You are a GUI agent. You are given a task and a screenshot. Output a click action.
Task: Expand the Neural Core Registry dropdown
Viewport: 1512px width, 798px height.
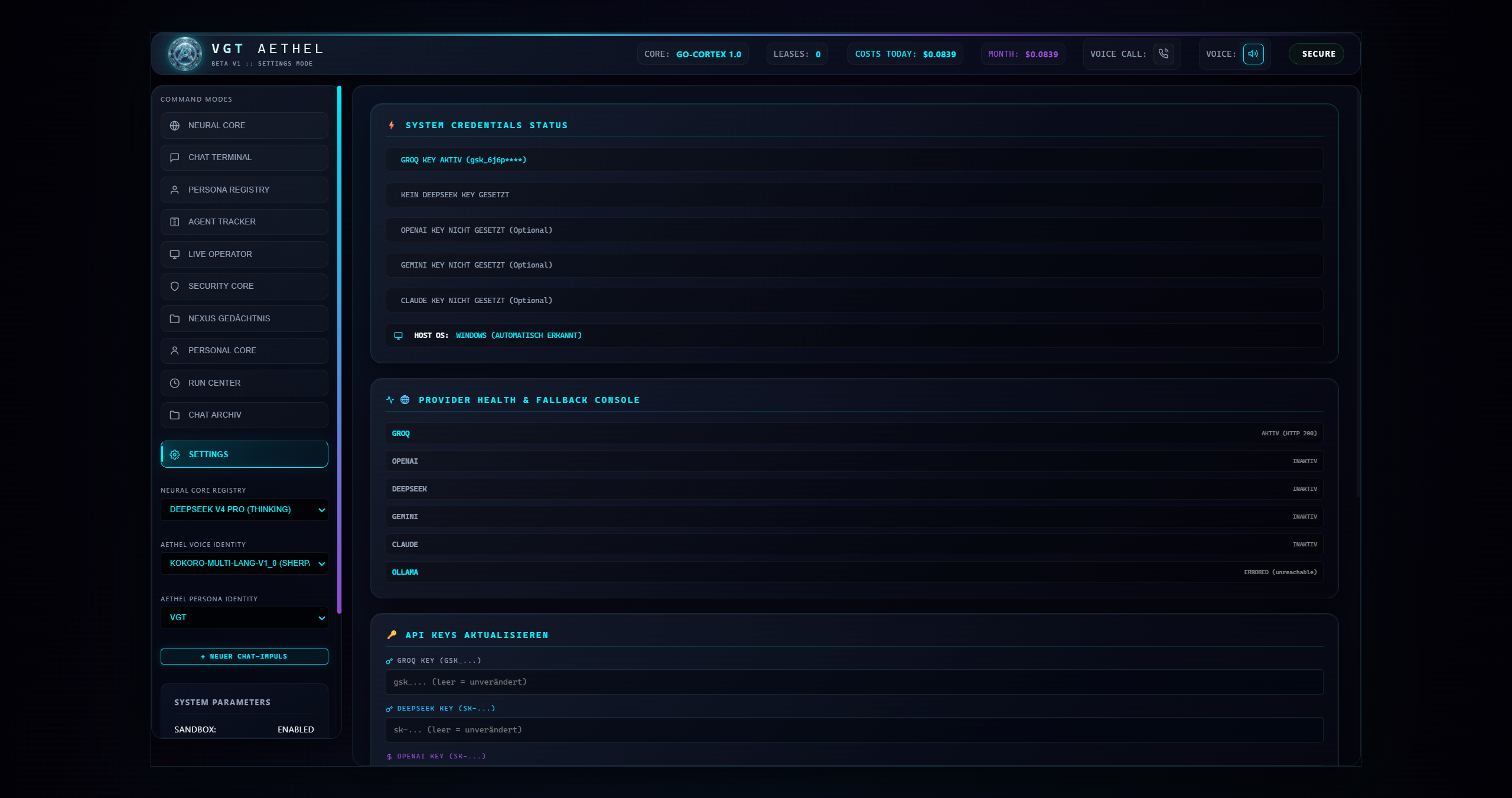tap(245, 510)
